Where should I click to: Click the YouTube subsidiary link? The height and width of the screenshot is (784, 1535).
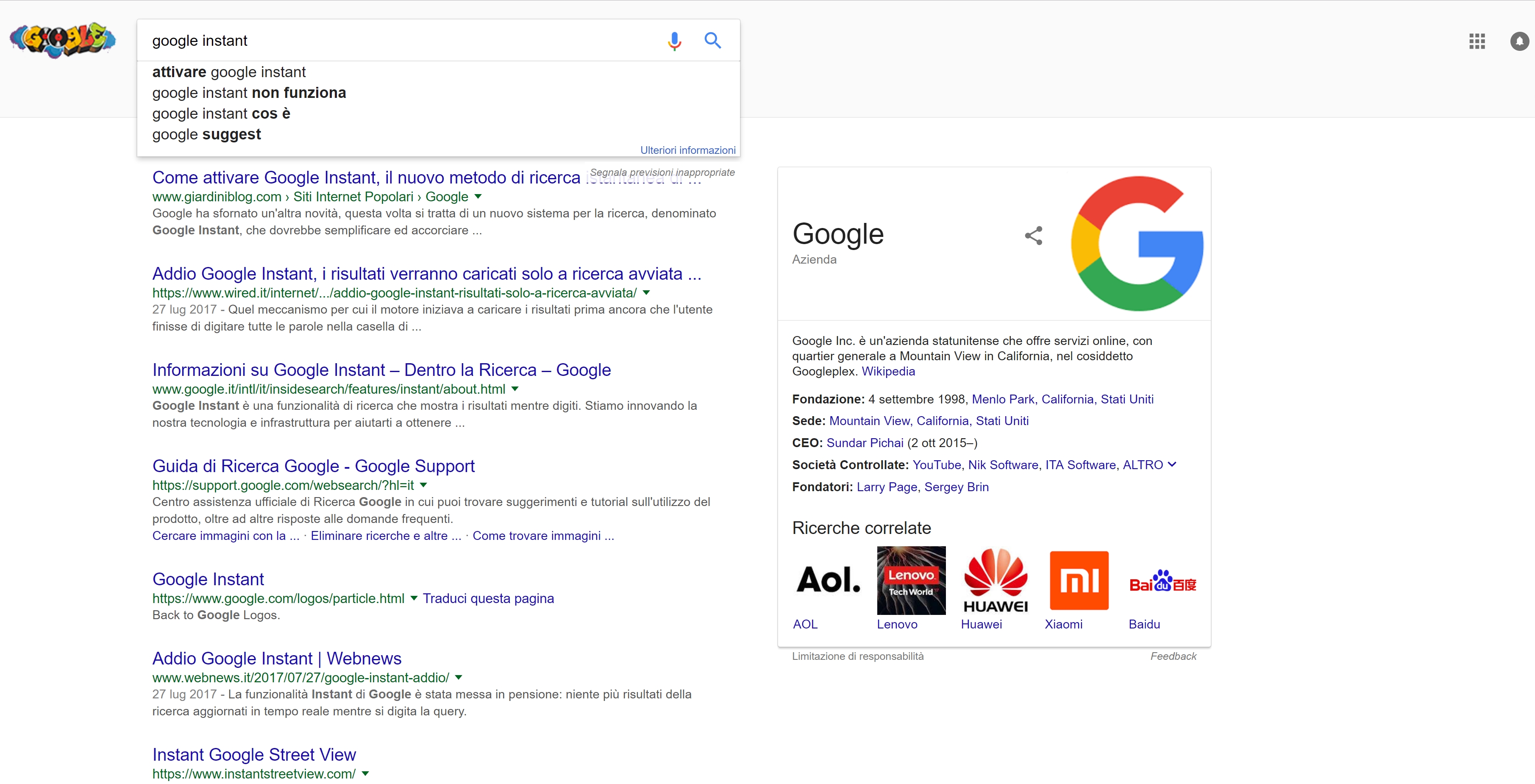point(936,465)
